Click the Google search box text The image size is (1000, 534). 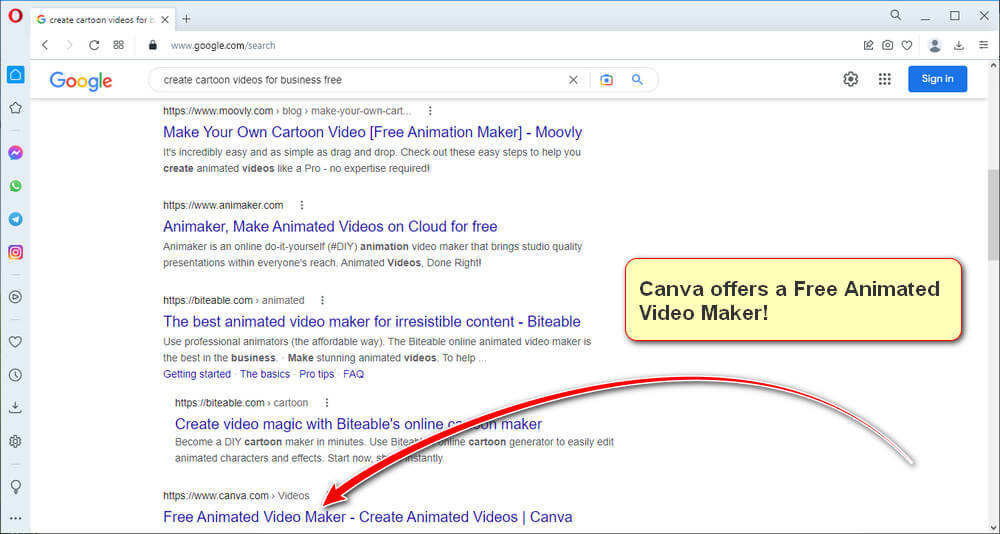[253, 80]
